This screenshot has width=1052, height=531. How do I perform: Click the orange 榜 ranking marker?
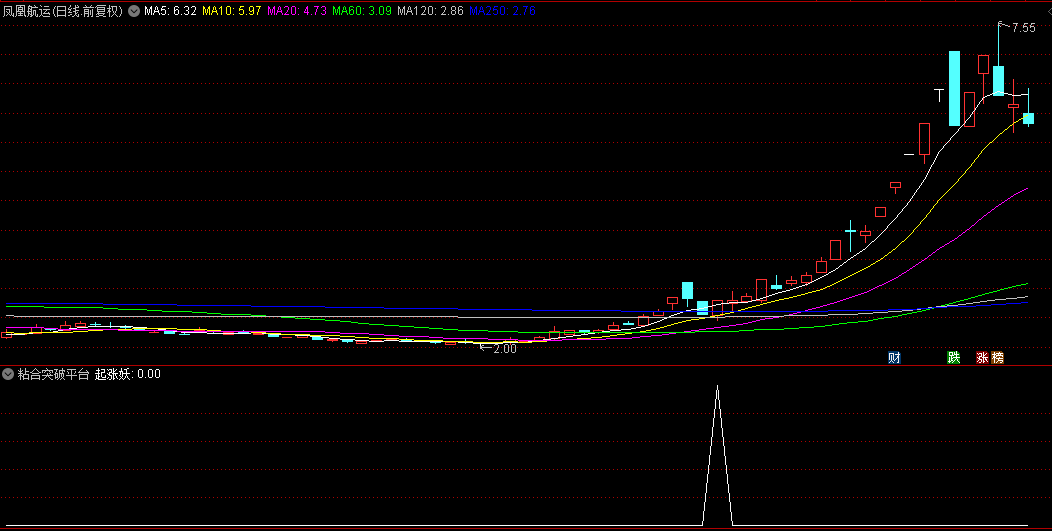[x=997, y=357]
